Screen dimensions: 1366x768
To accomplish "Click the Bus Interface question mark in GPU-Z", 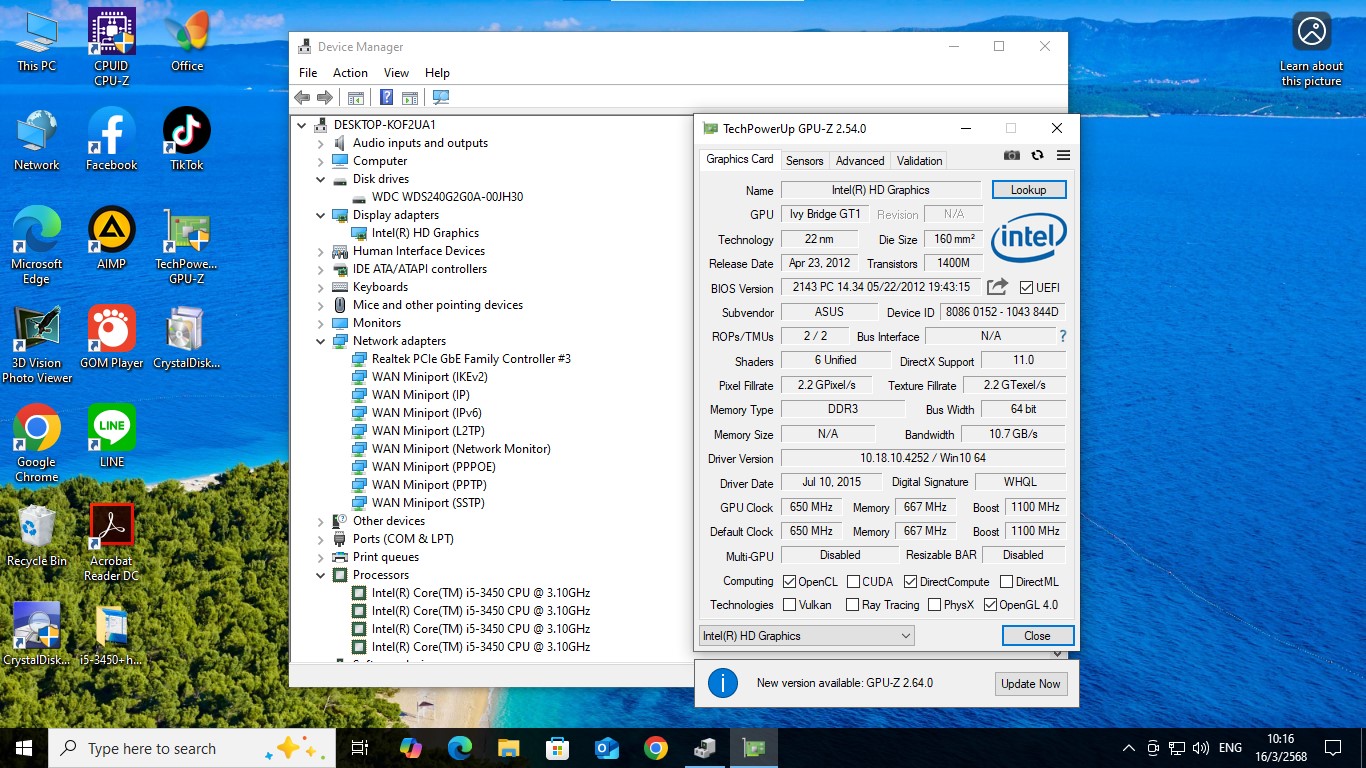I will (1062, 336).
